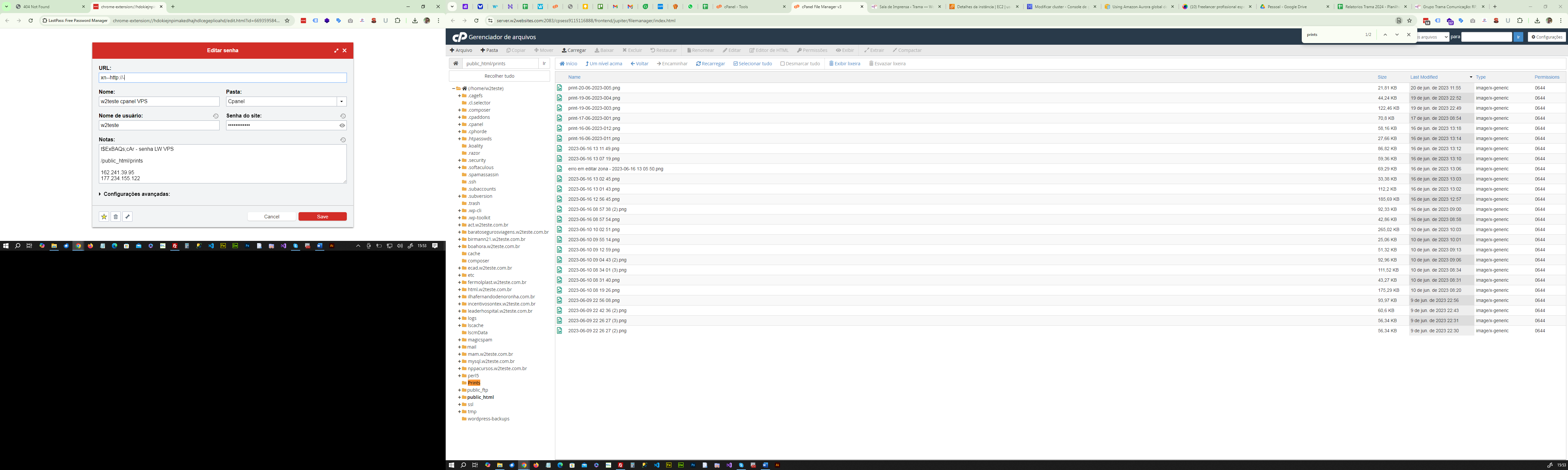Screen dimensions: 1568x470
Task: Click Voltar back navigation
Action: tap(639, 64)
